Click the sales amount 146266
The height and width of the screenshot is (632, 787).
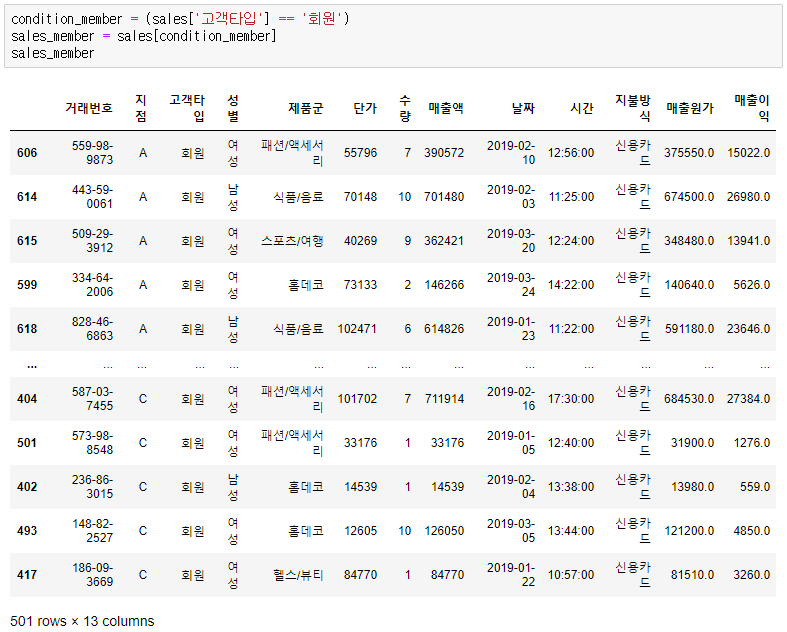click(x=444, y=285)
